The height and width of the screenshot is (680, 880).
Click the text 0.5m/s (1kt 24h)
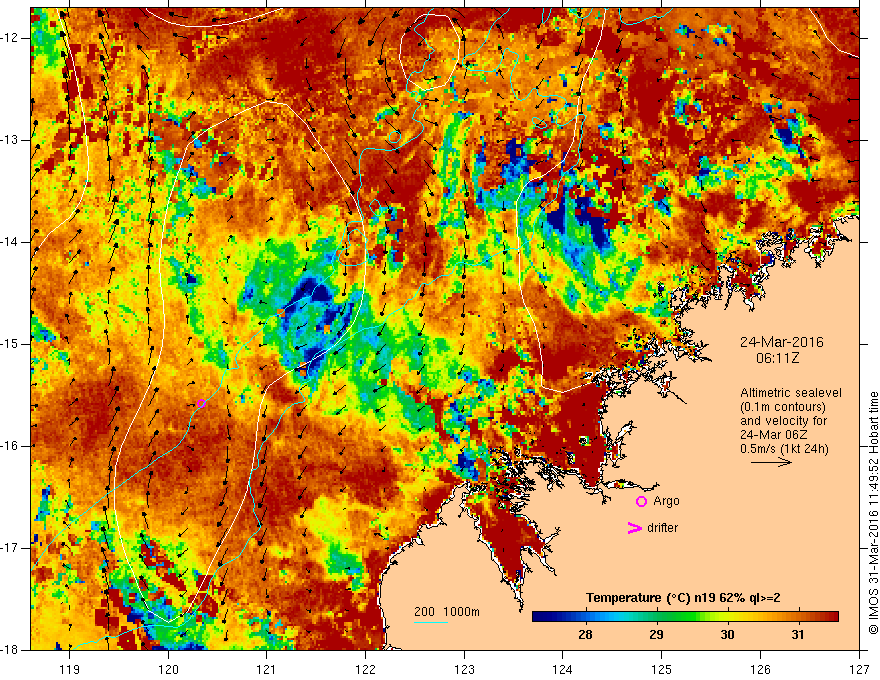point(784,449)
